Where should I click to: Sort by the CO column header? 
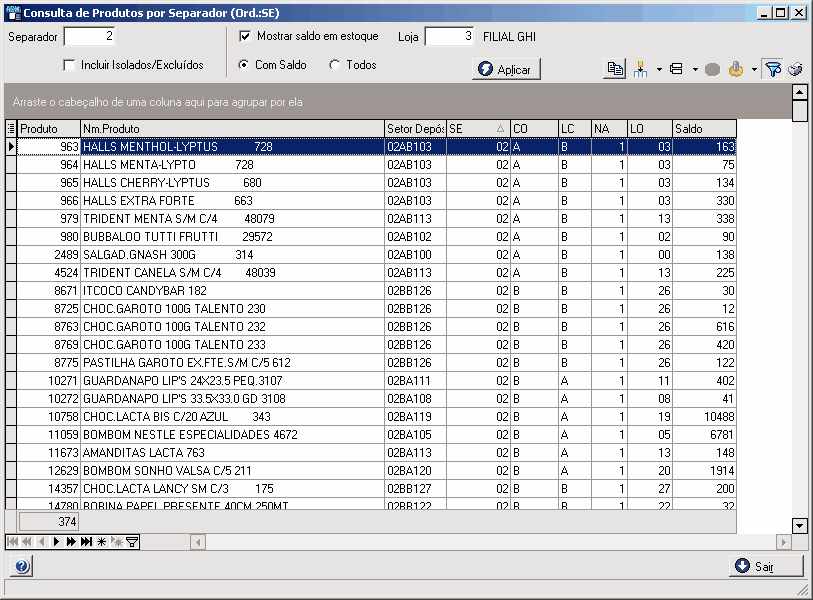pyautogui.click(x=535, y=129)
